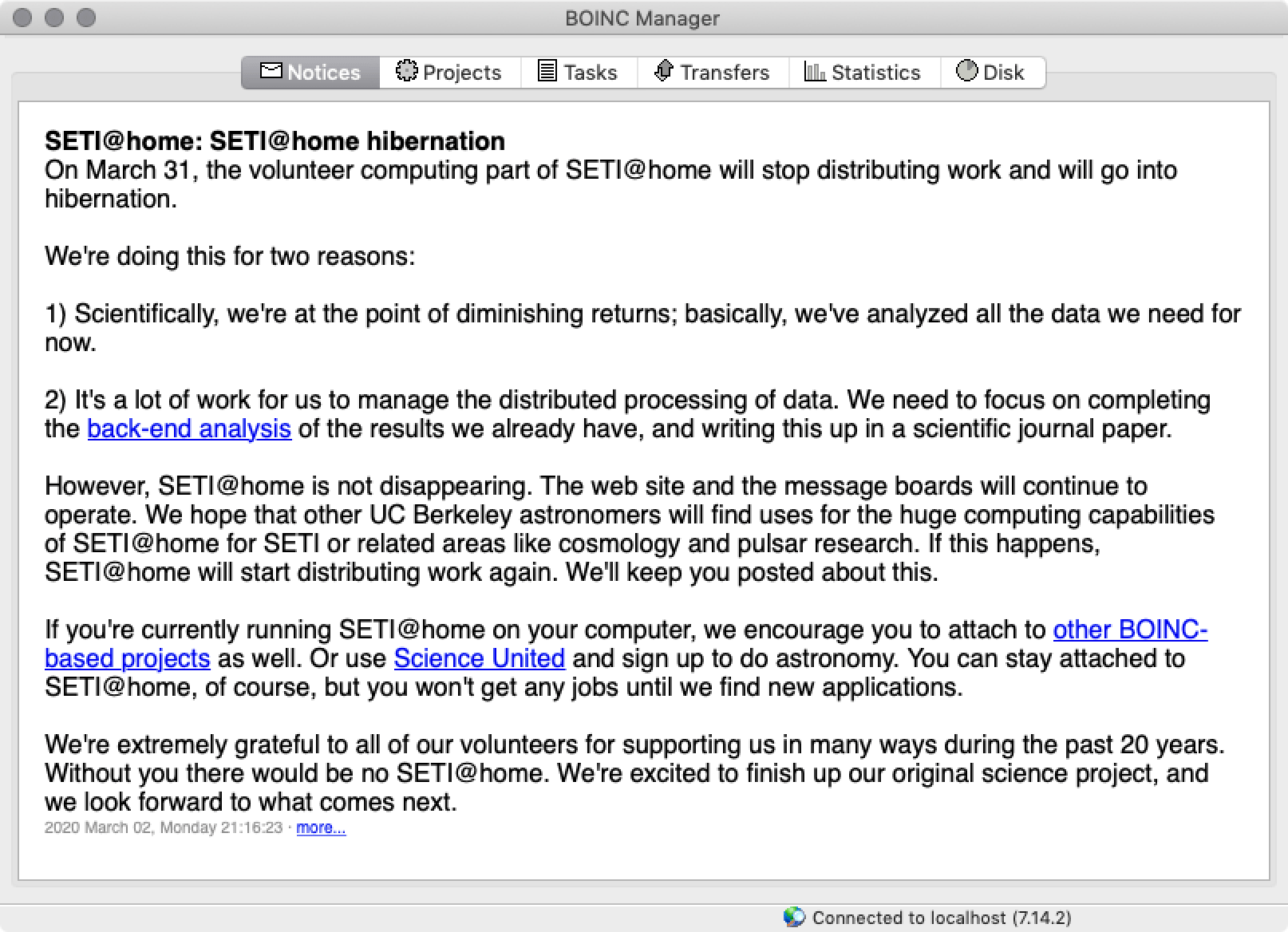Click the bar chart icon on Statistics tab

point(815,71)
